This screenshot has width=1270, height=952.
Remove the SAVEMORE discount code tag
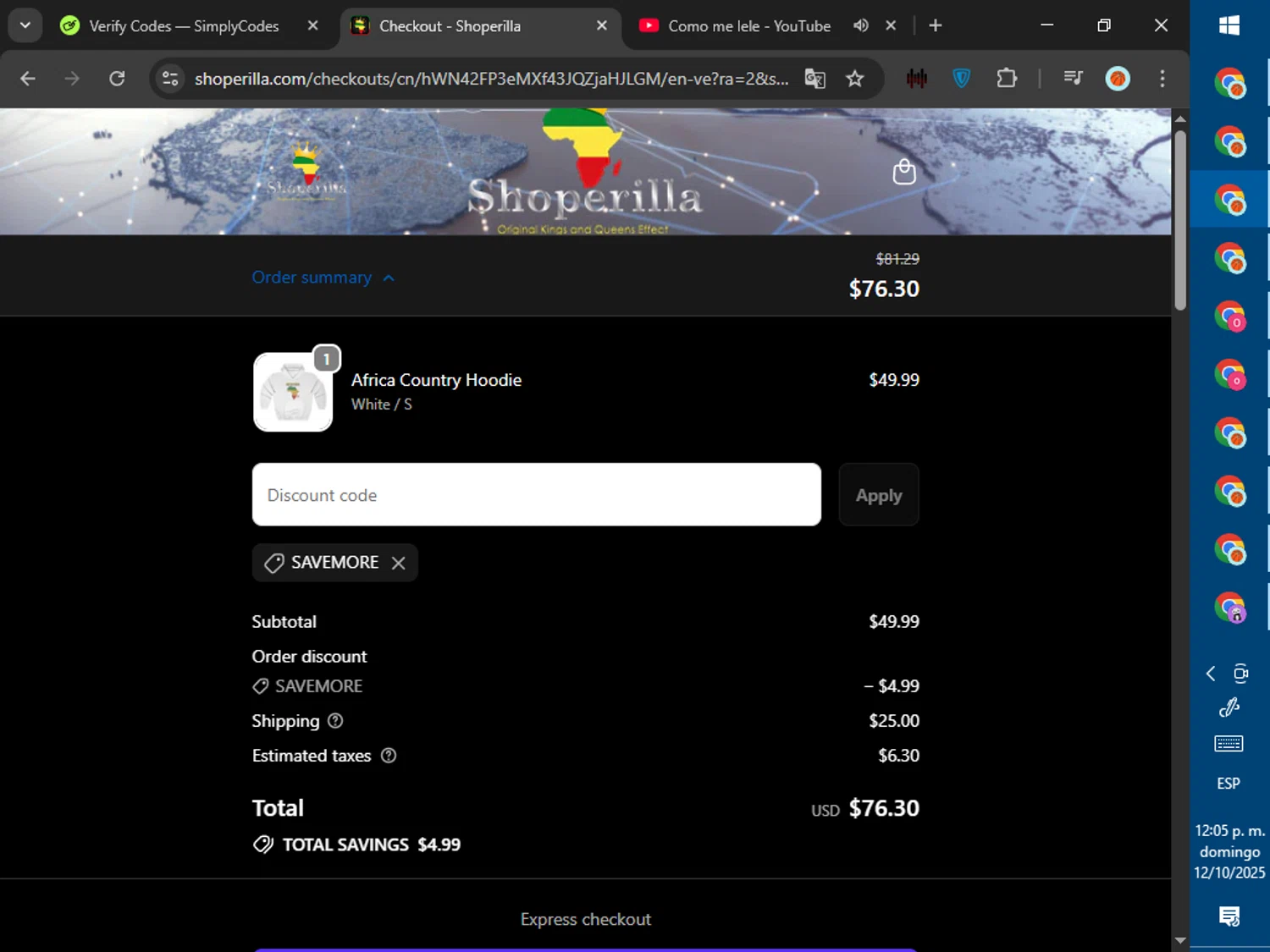point(399,563)
